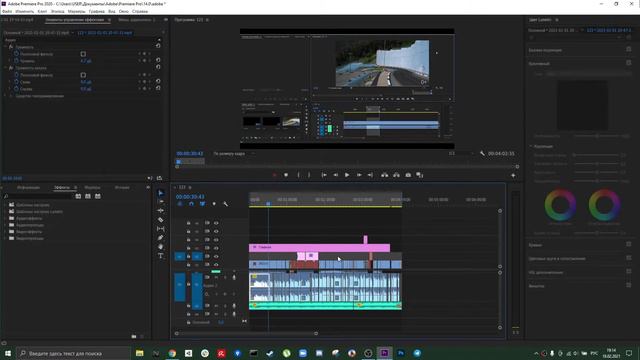Switch to the Маркеры panel tab
Image resolution: width=640 pixels, height=360 pixels.
[92, 187]
